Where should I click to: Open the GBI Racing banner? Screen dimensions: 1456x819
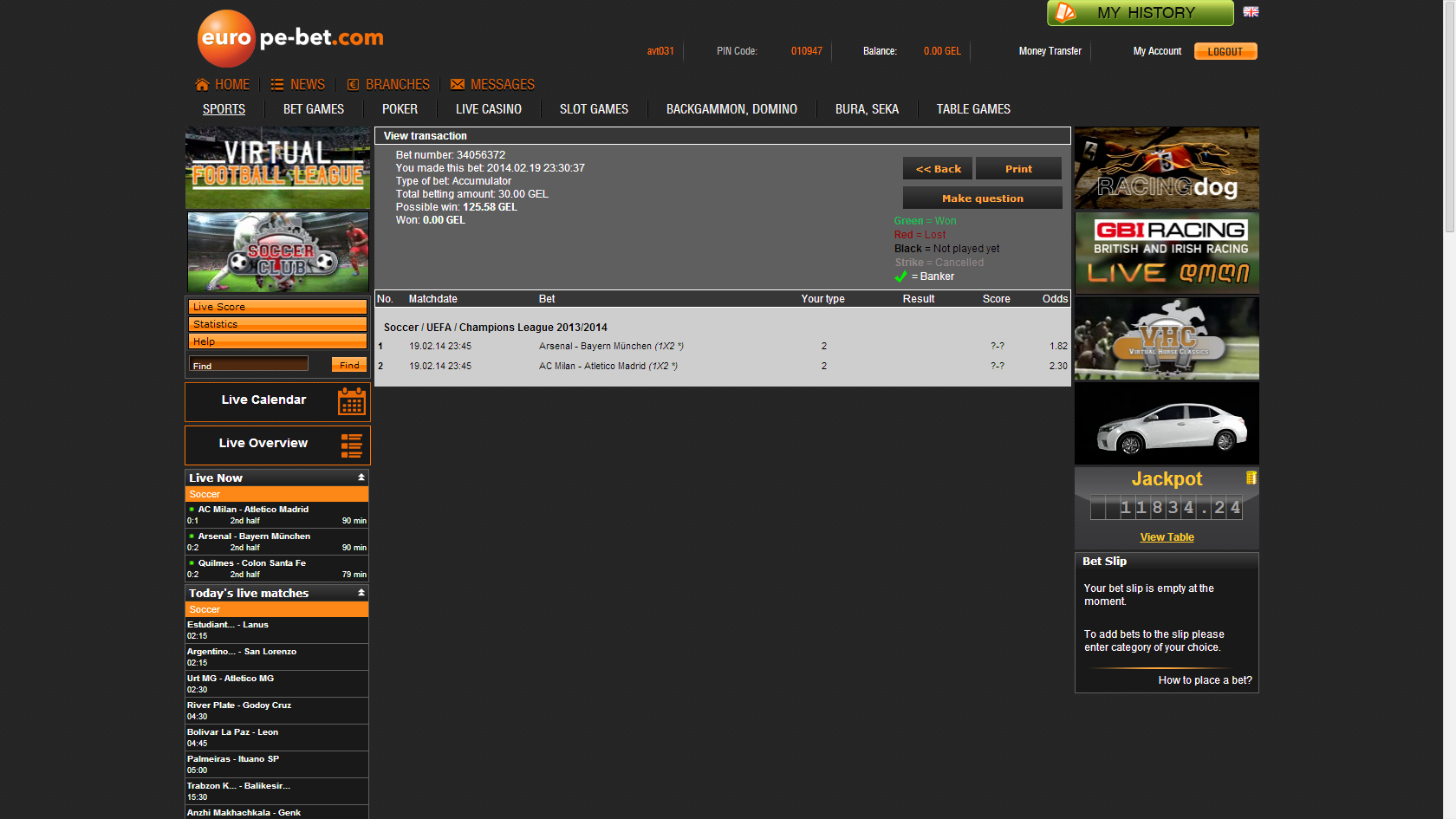pyautogui.click(x=1167, y=253)
